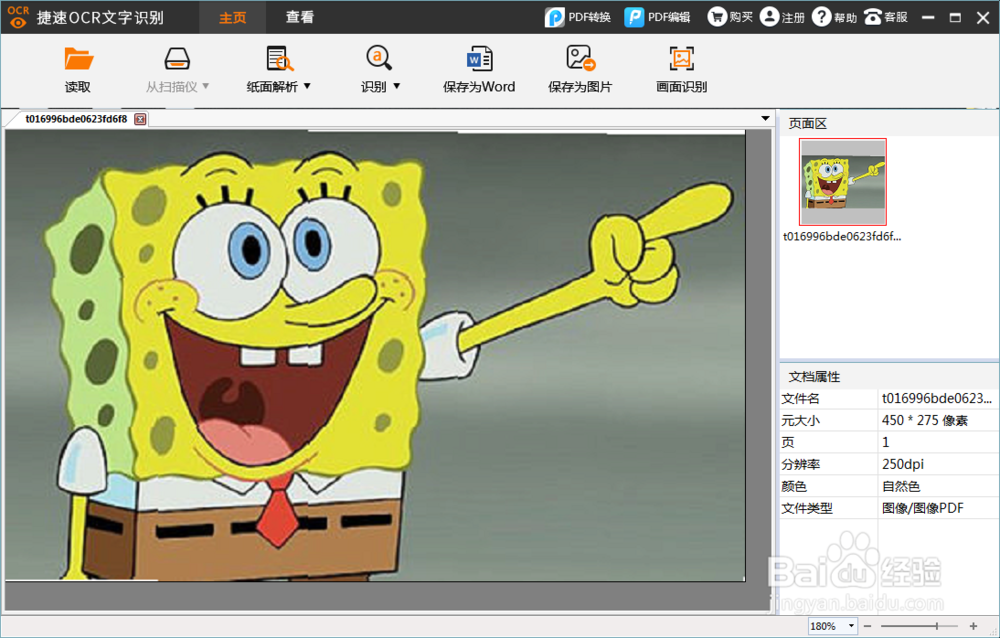The image size is (1000, 638).
Task: Expand the 从扫描仪 dropdown arrow
Action: (x=205, y=86)
